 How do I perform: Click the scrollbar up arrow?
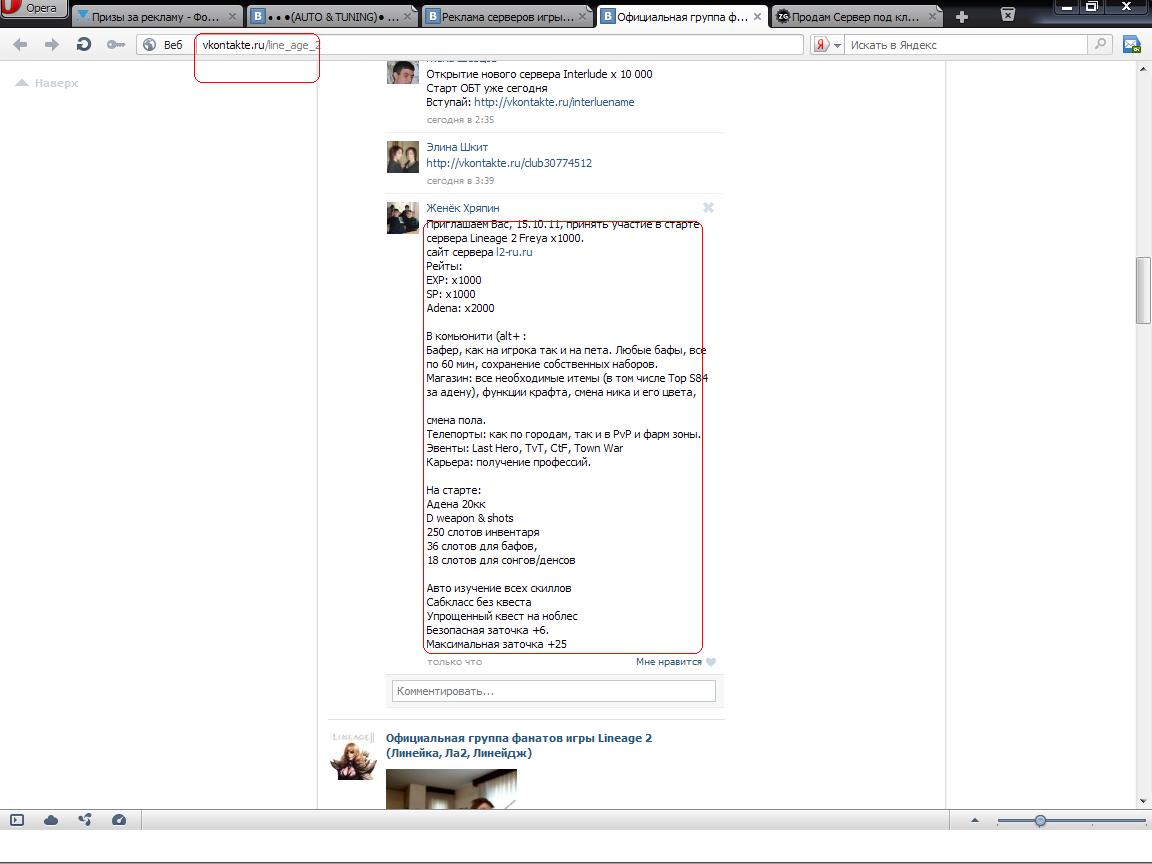(x=1142, y=69)
